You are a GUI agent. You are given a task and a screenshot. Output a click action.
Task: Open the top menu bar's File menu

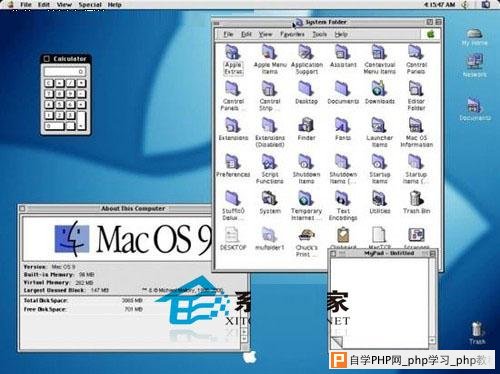point(26,5)
